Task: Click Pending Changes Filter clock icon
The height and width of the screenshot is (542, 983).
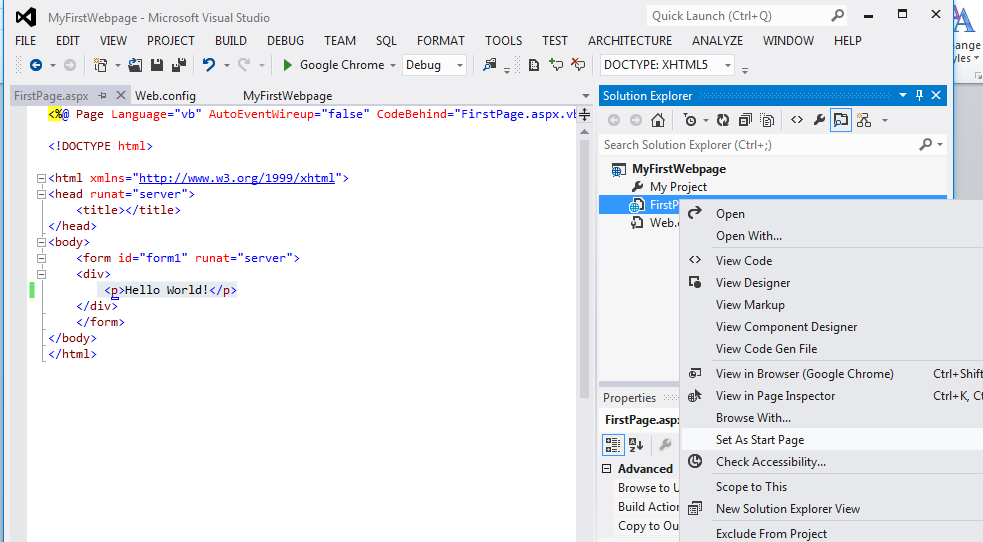Action: 690,120
